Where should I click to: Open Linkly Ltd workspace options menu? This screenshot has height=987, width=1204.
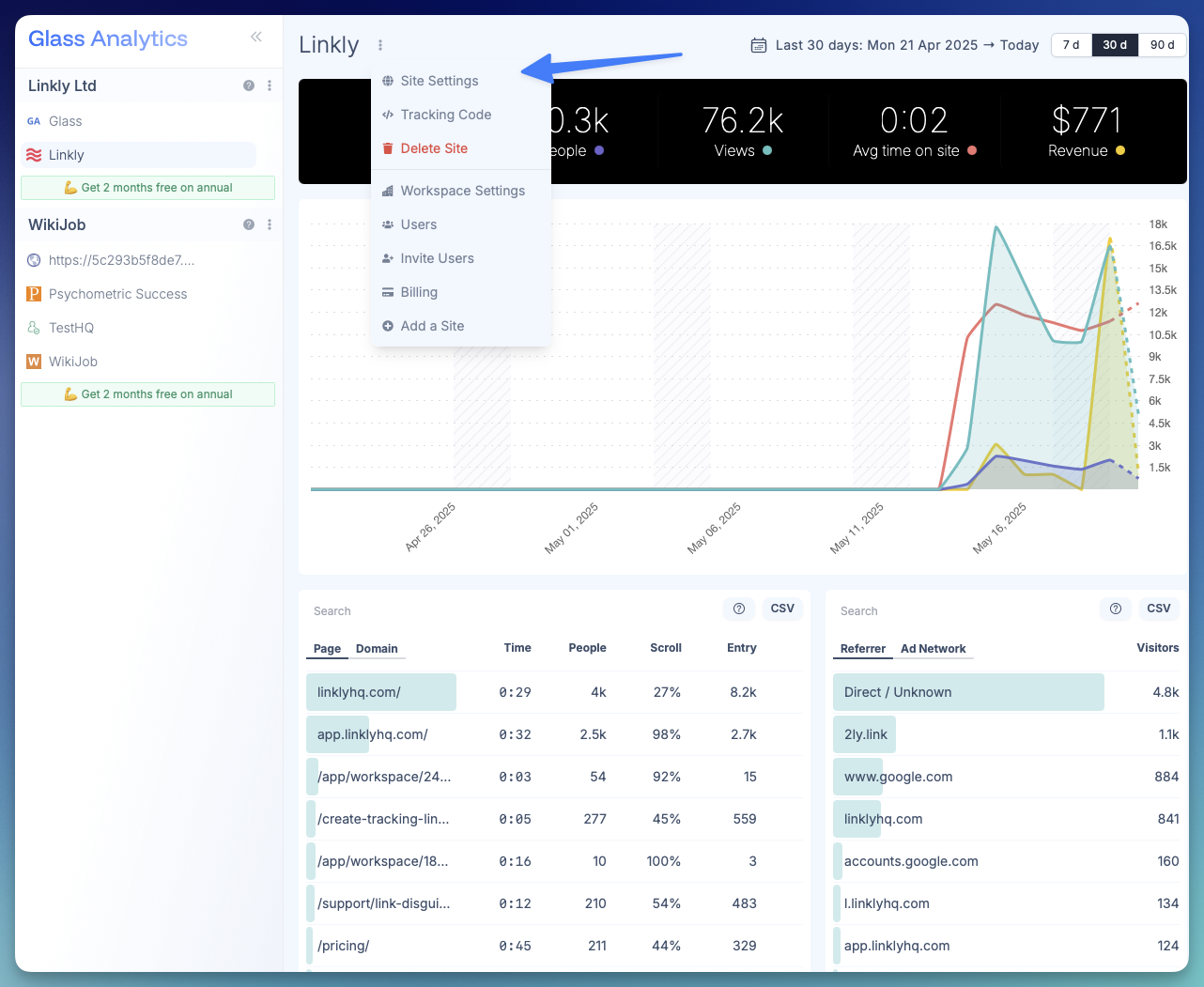270,85
